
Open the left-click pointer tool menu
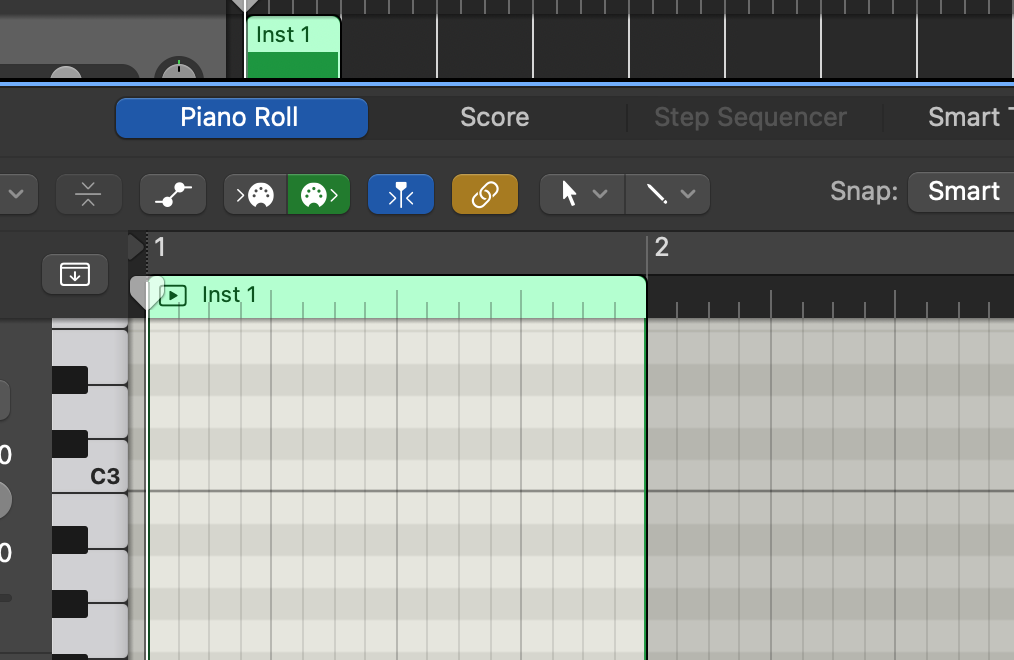582,194
